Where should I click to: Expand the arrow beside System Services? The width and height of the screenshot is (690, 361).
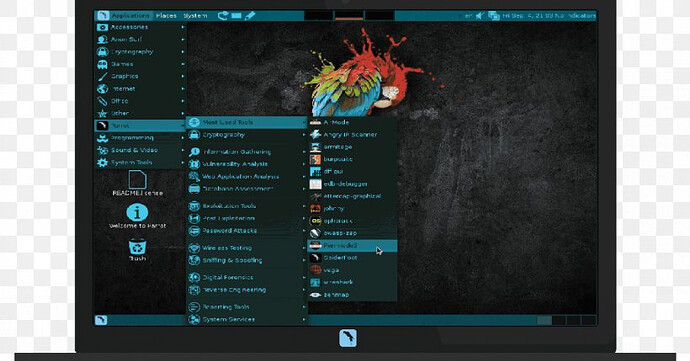[304, 320]
